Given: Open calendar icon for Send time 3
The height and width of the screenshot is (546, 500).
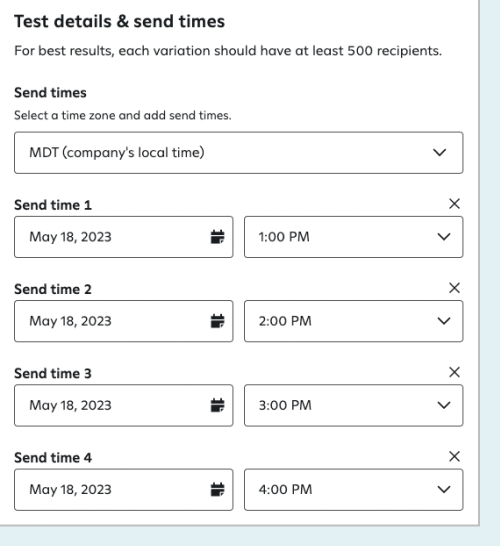Looking at the screenshot, I should click(218, 405).
